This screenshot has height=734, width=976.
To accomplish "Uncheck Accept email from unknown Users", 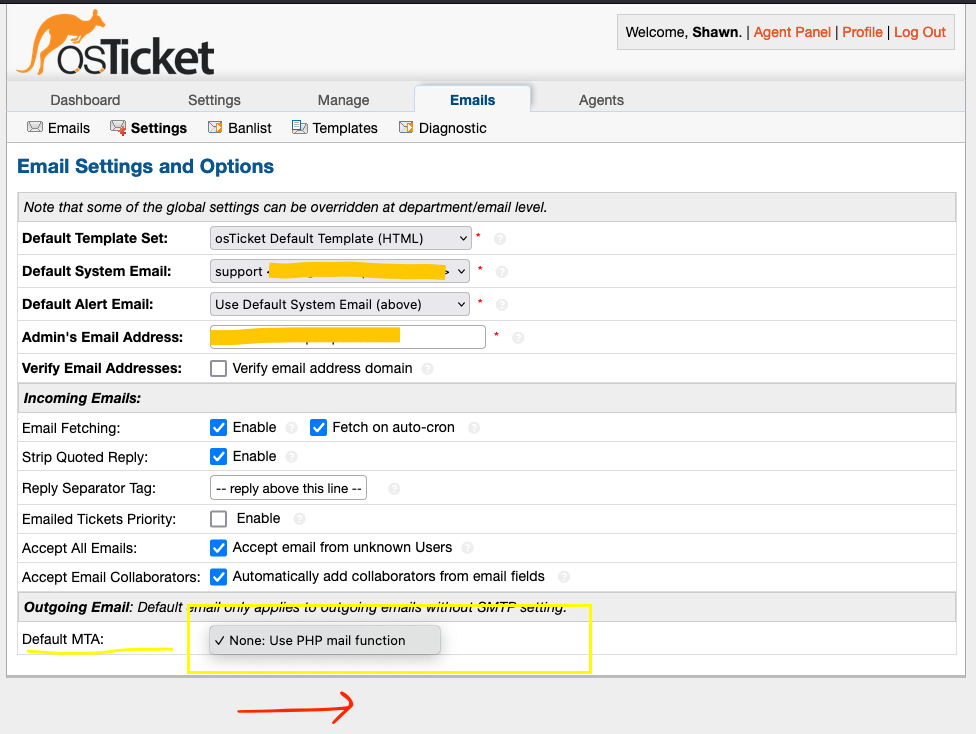I will 218,548.
